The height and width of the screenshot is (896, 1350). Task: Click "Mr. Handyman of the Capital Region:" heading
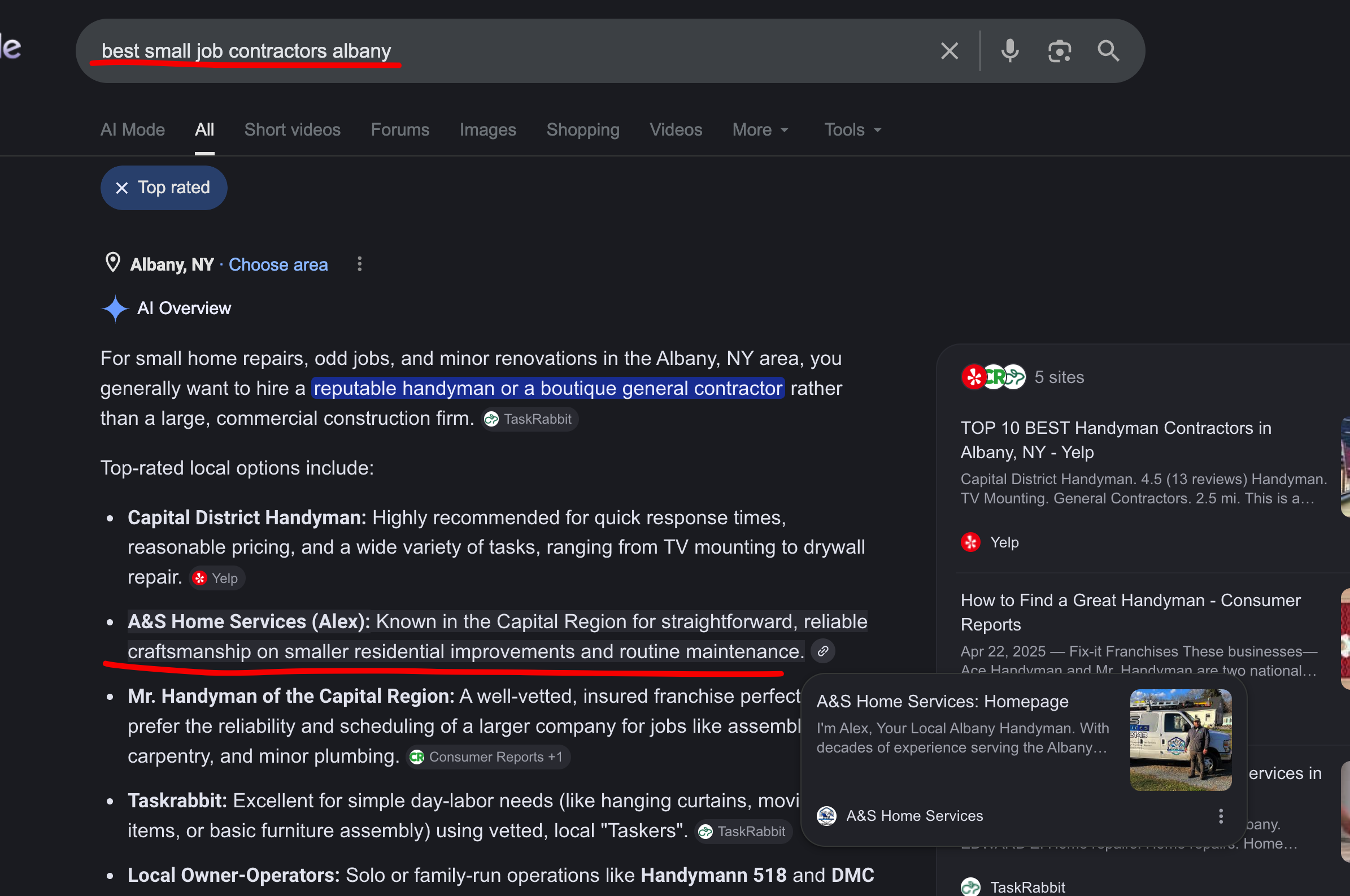point(291,696)
